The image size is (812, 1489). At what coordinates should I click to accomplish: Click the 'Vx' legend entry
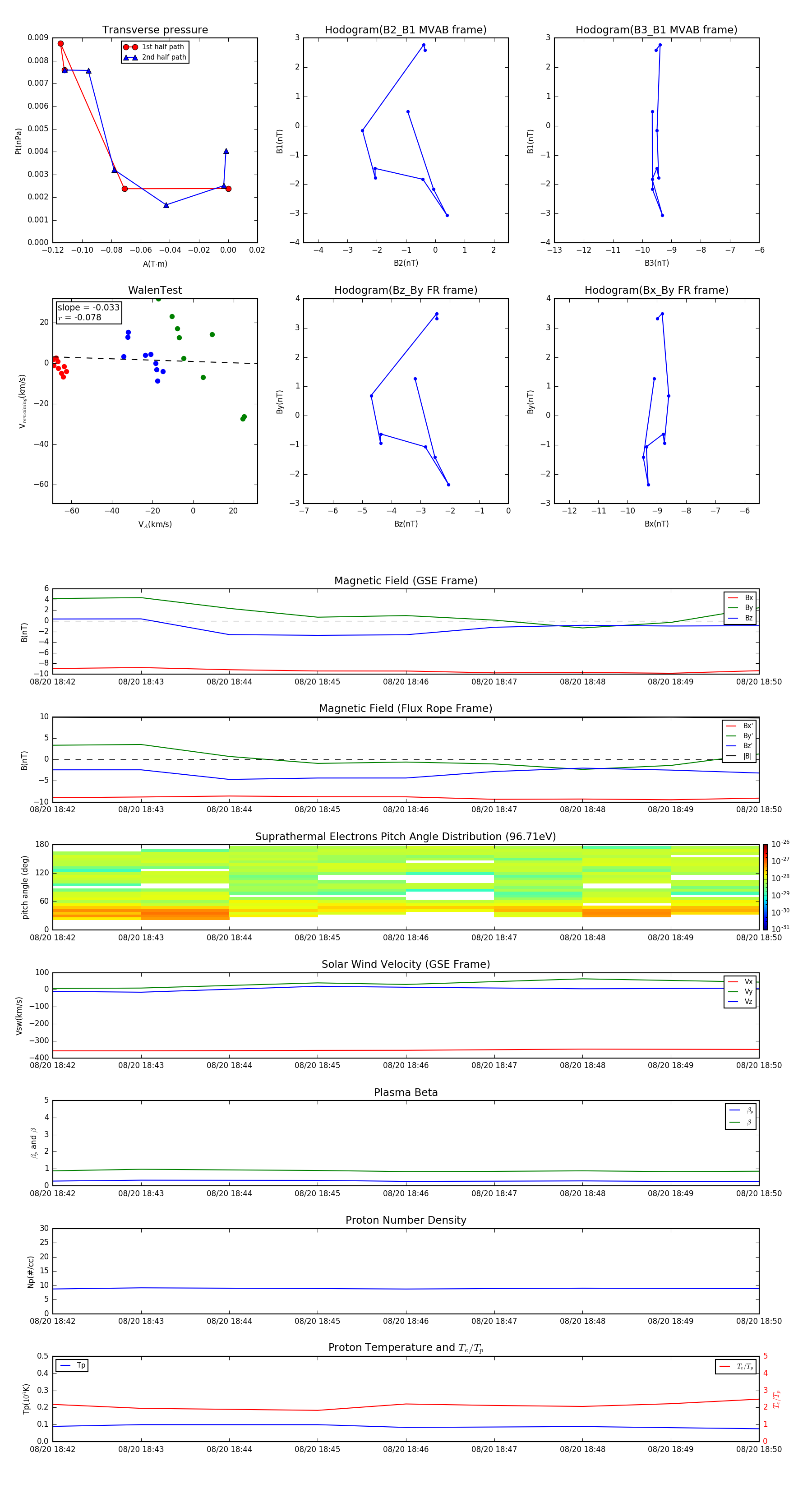coord(740,981)
